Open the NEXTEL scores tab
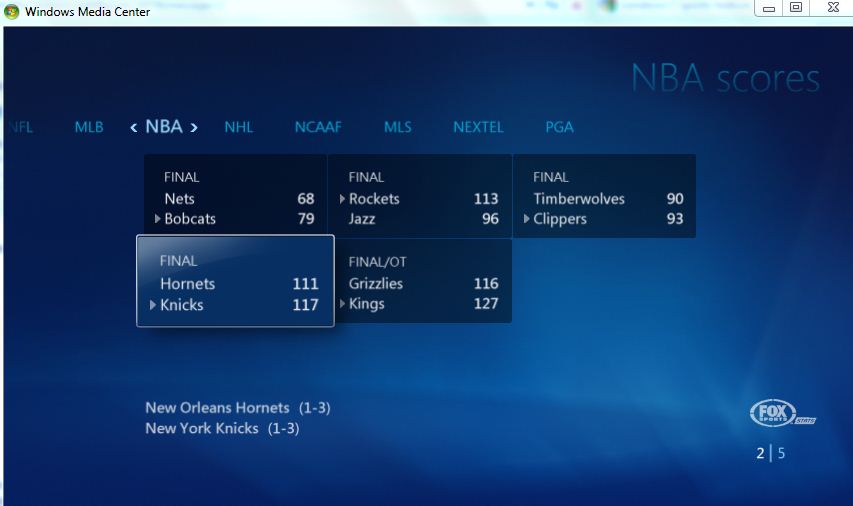 478,127
